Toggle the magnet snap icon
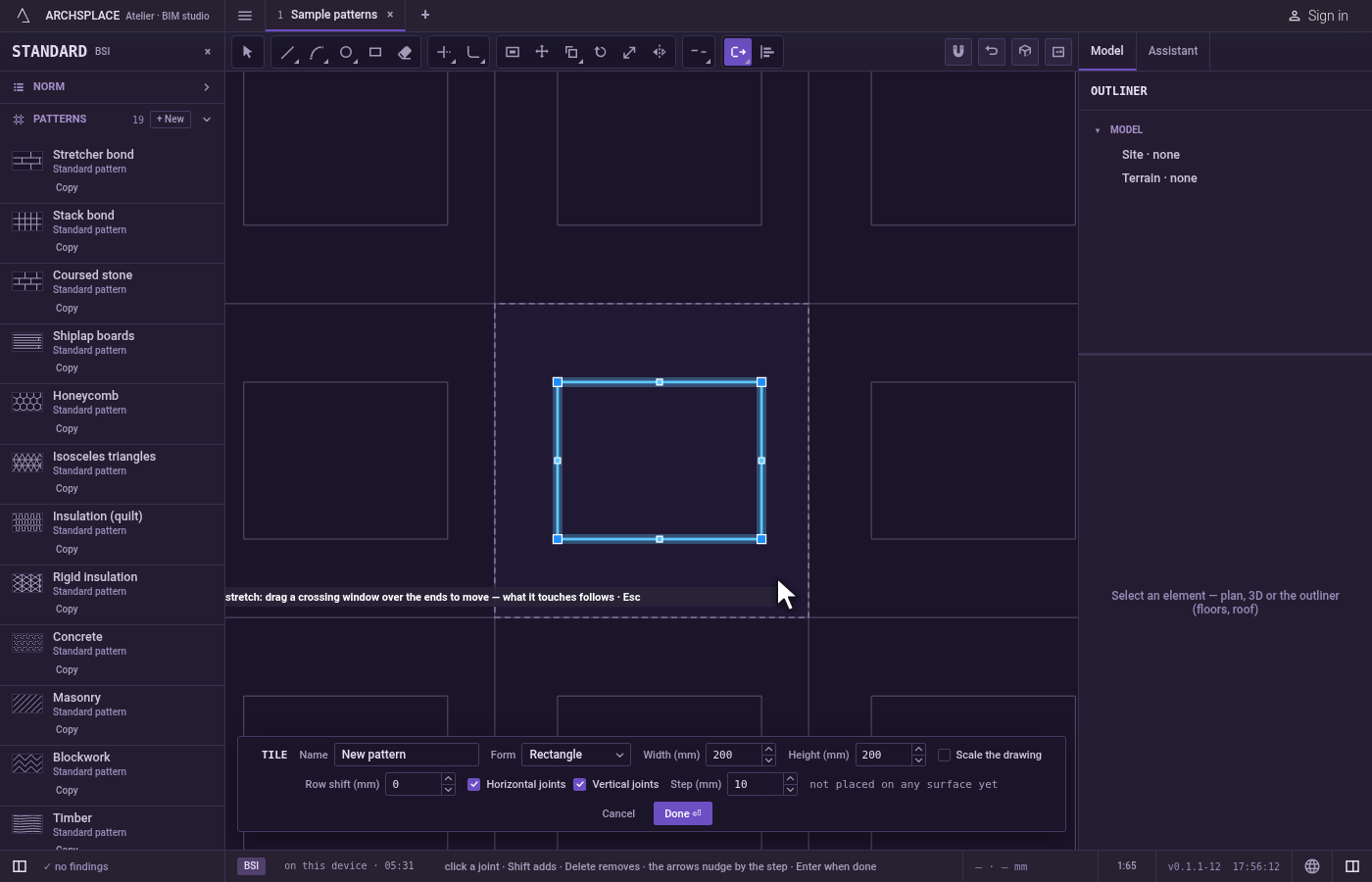The width and height of the screenshot is (1372, 882). click(x=958, y=51)
